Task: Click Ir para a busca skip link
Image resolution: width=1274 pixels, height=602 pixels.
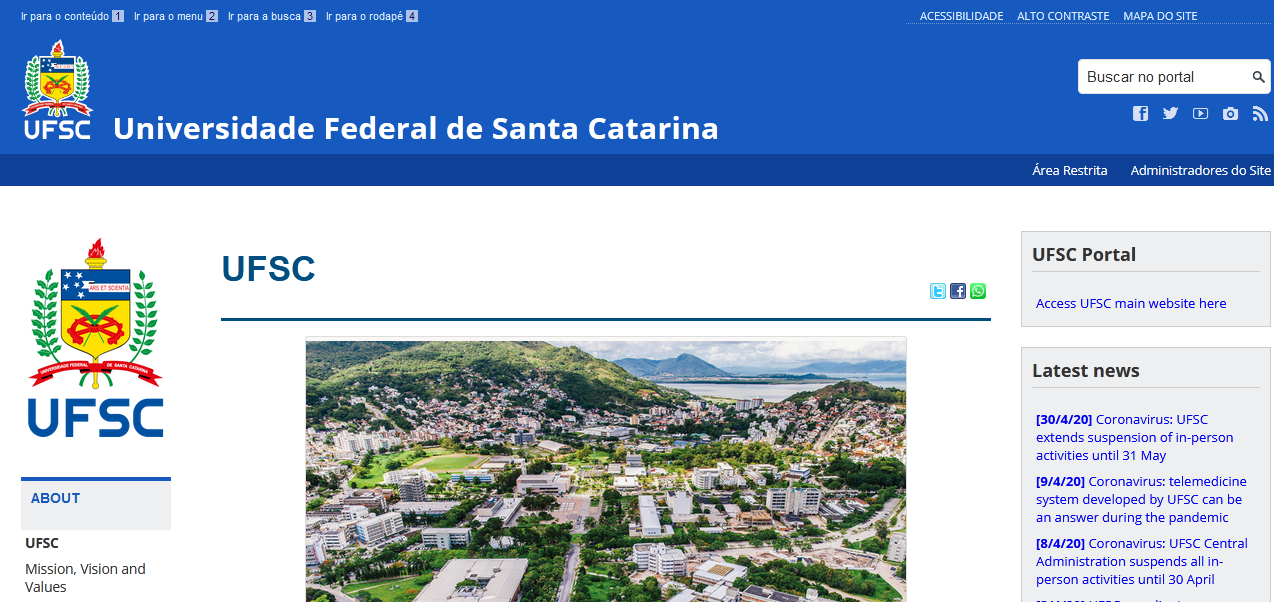Action: [x=272, y=16]
